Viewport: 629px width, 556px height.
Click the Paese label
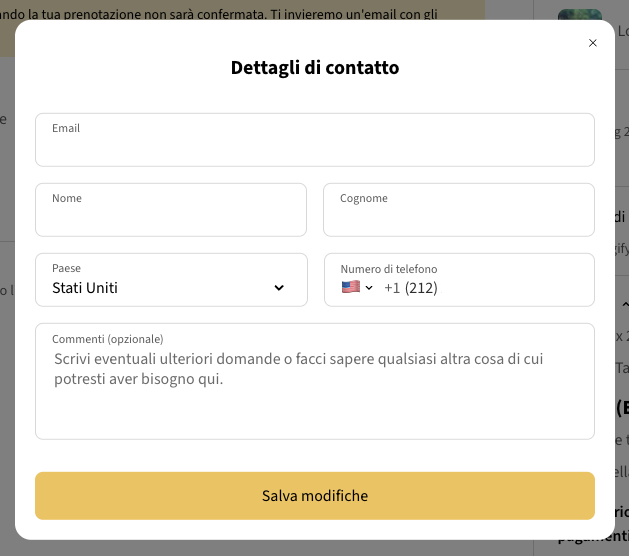(67, 268)
